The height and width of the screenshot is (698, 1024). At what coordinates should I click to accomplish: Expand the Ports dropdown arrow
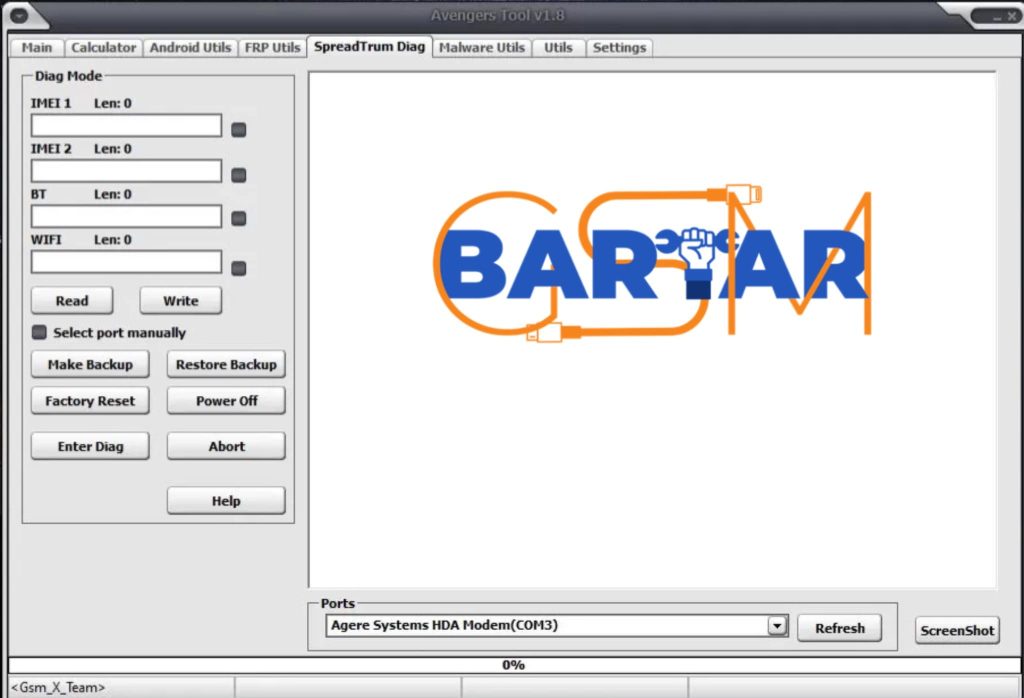click(x=777, y=626)
